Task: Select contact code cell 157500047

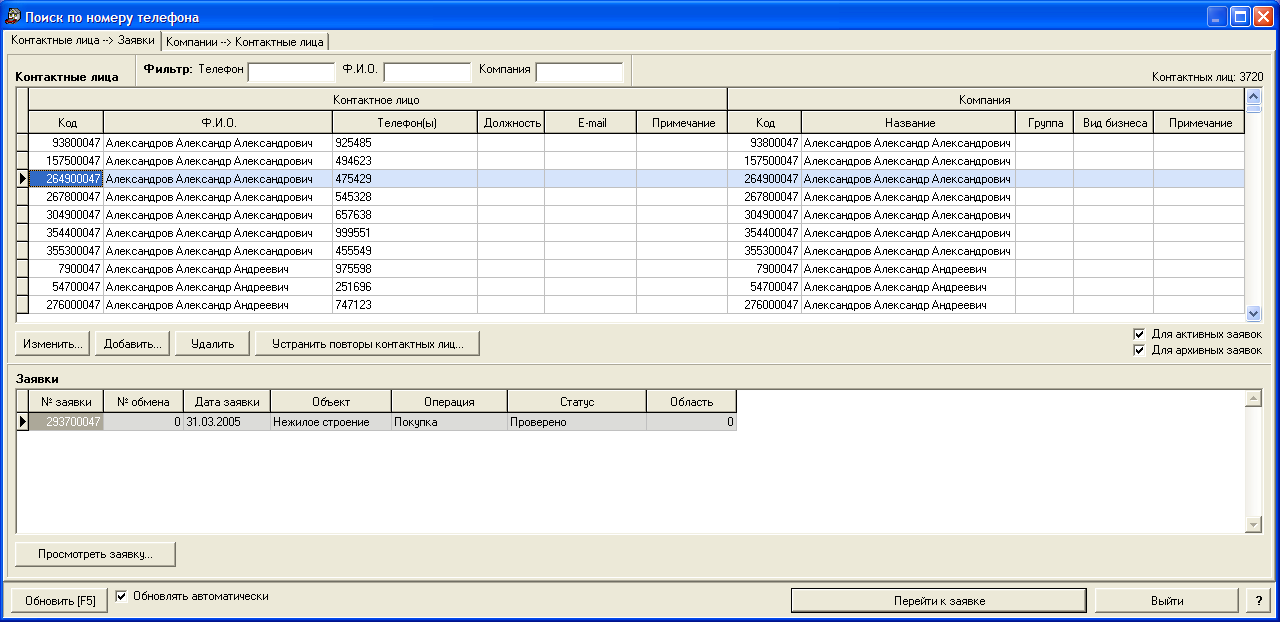Action: [66, 161]
